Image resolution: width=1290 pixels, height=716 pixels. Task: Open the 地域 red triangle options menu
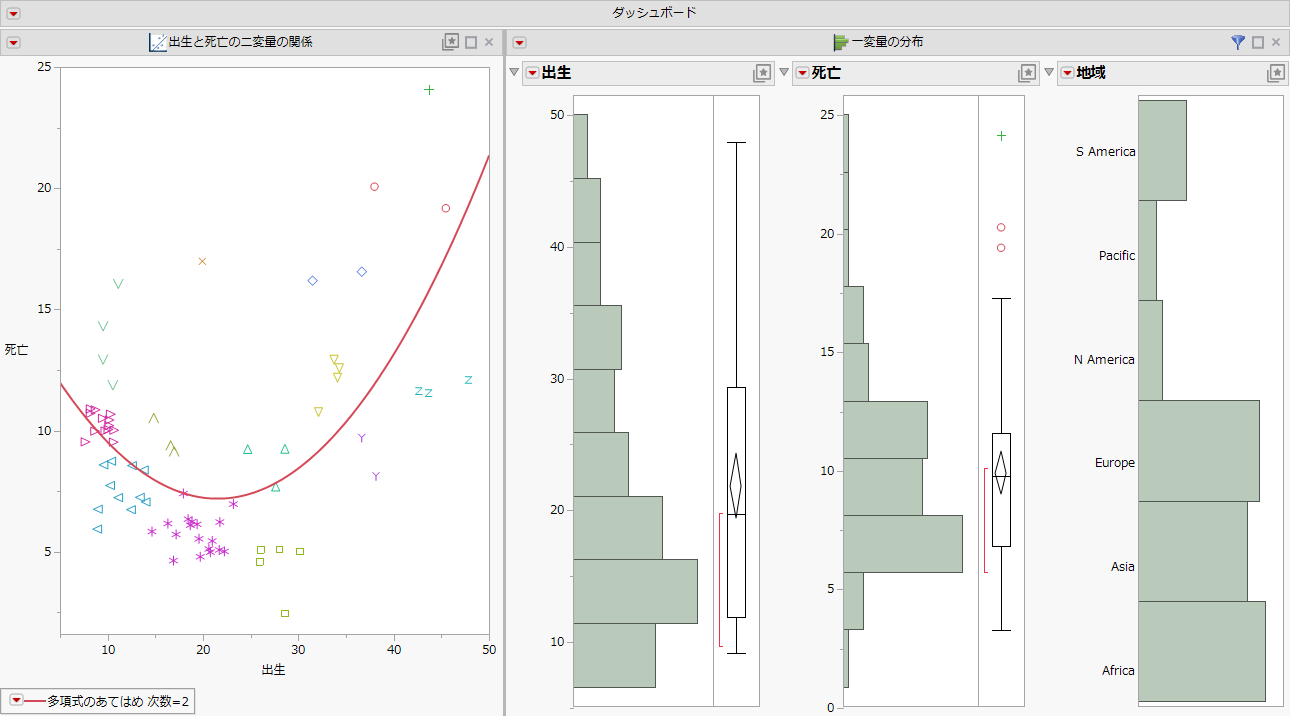[x=1067, y=73]
